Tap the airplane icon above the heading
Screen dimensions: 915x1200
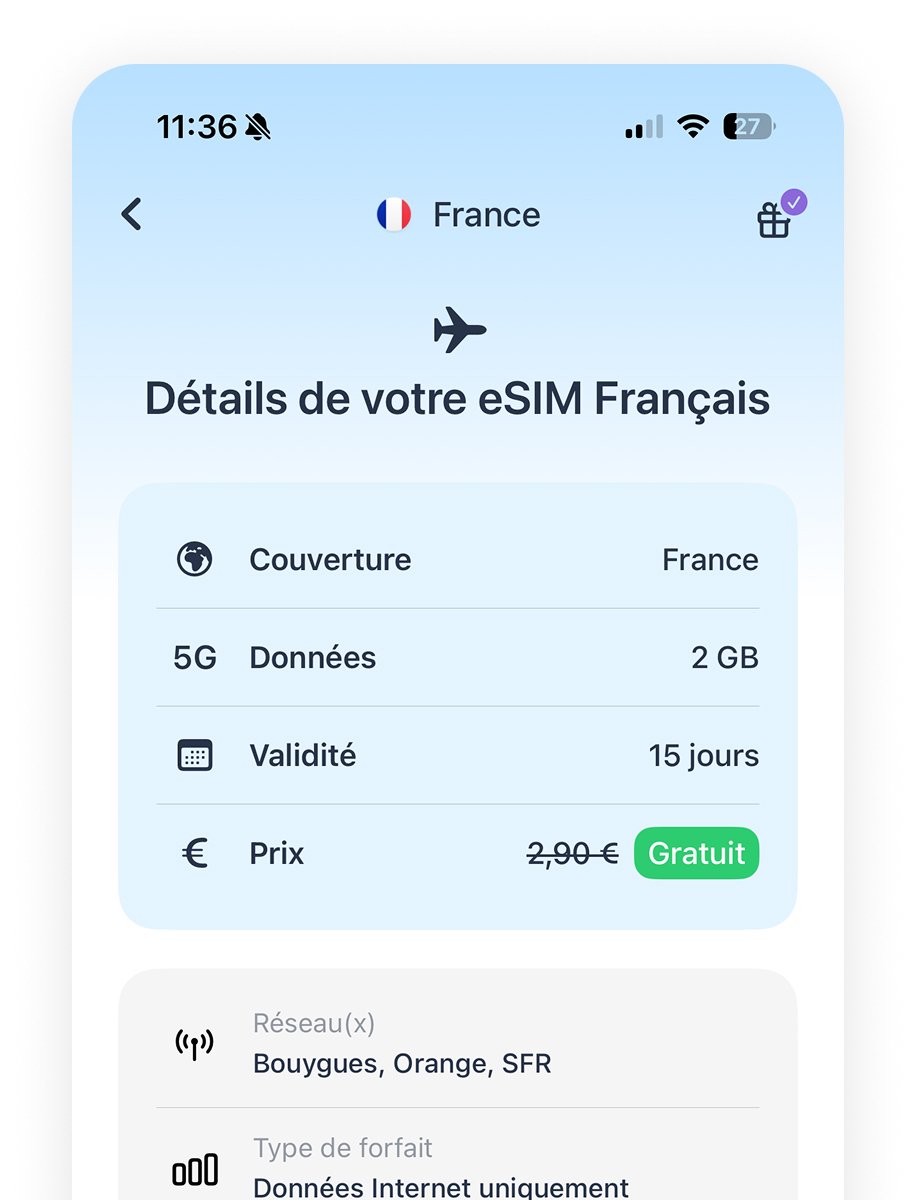click(459, 330)
